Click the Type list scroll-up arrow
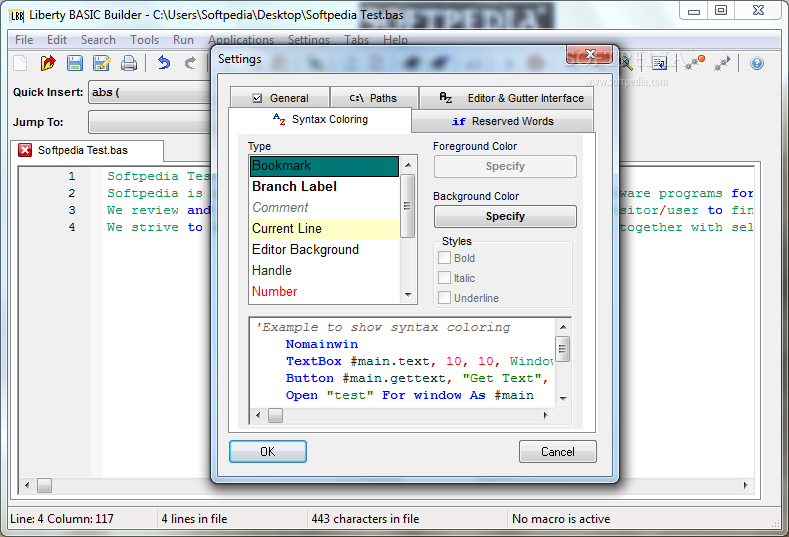789x537 pixels. [408, 165]
